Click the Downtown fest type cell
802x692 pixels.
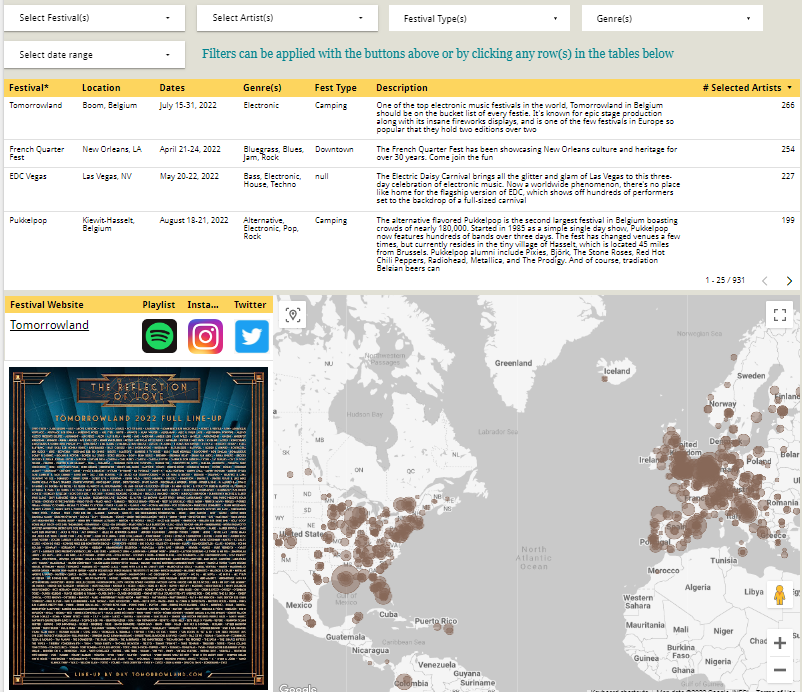[x=334, y=149]
